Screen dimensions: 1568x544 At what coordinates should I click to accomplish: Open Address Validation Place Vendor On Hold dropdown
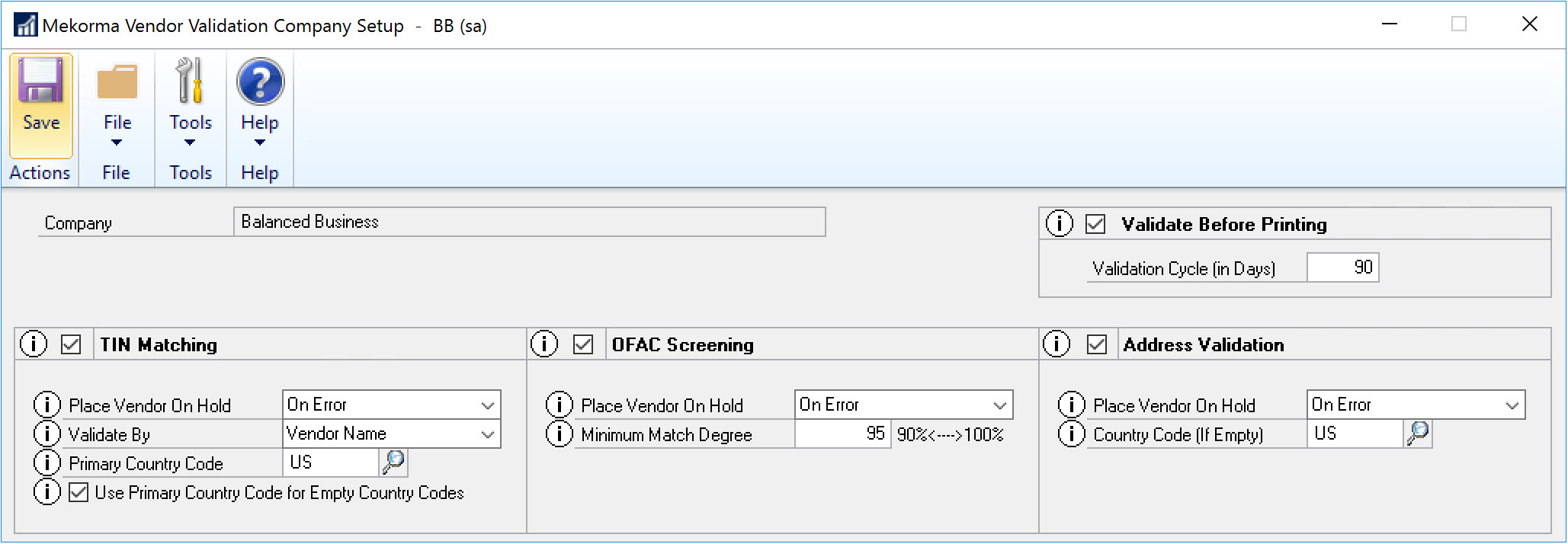pyautogui.click(x=1512, y=405)
